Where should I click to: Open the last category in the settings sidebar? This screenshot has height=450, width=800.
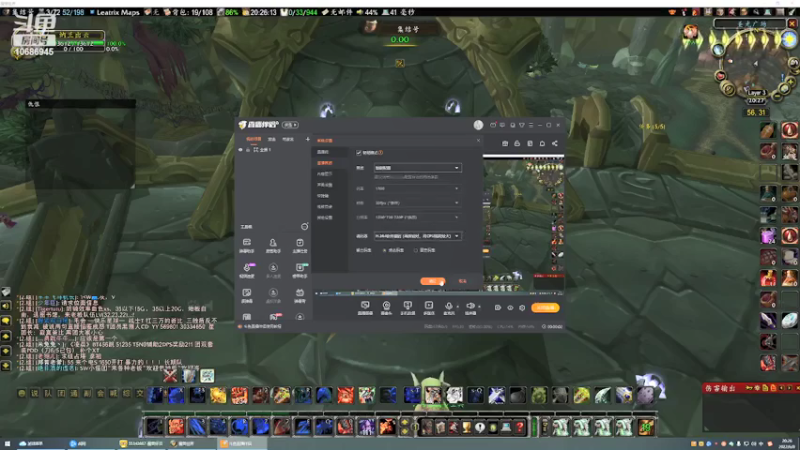(x=324, y=218)
